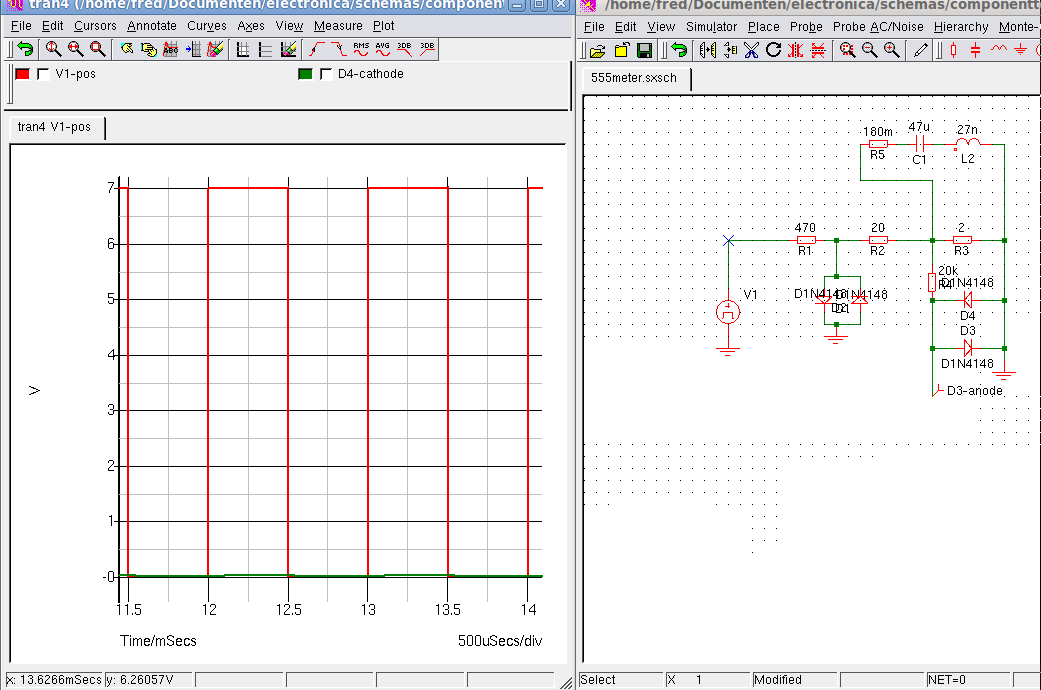Screen dimensions: 1041x690
Task: Select resistor R1 in the schematic
Action: 806,240
